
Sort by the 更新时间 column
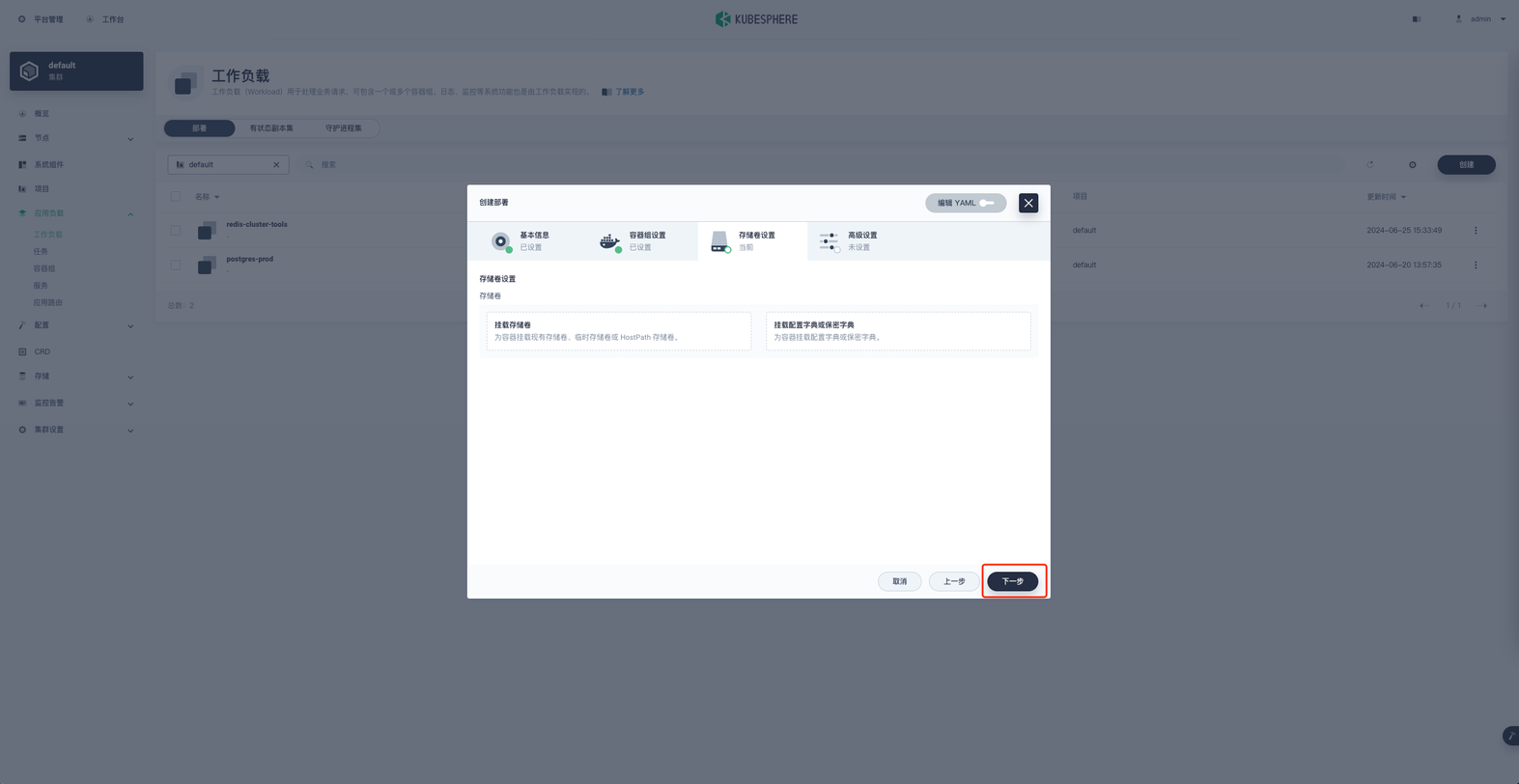pyautogui.click(x=1386, y=197)
